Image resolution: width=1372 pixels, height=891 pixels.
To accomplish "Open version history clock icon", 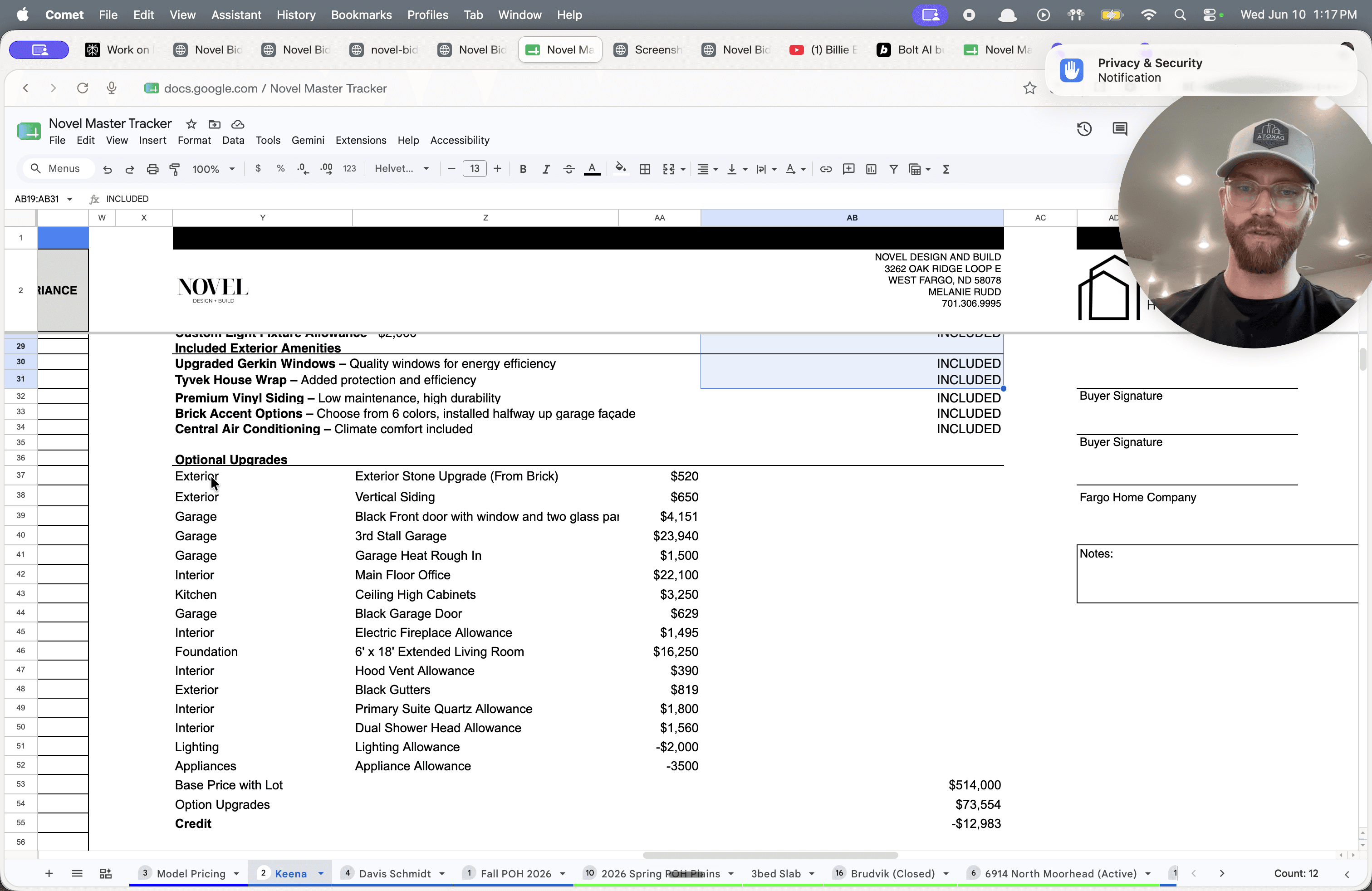I will 1084,129.
